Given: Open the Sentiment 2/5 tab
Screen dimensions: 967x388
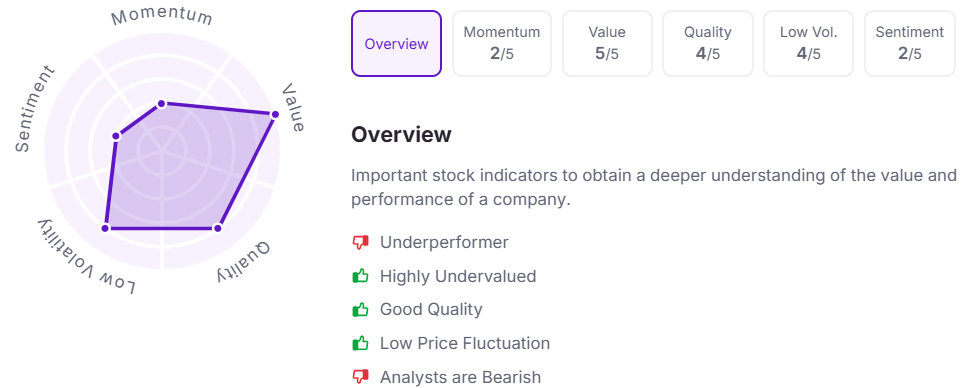Looking at the screenshot, I should tap(910, 44).
